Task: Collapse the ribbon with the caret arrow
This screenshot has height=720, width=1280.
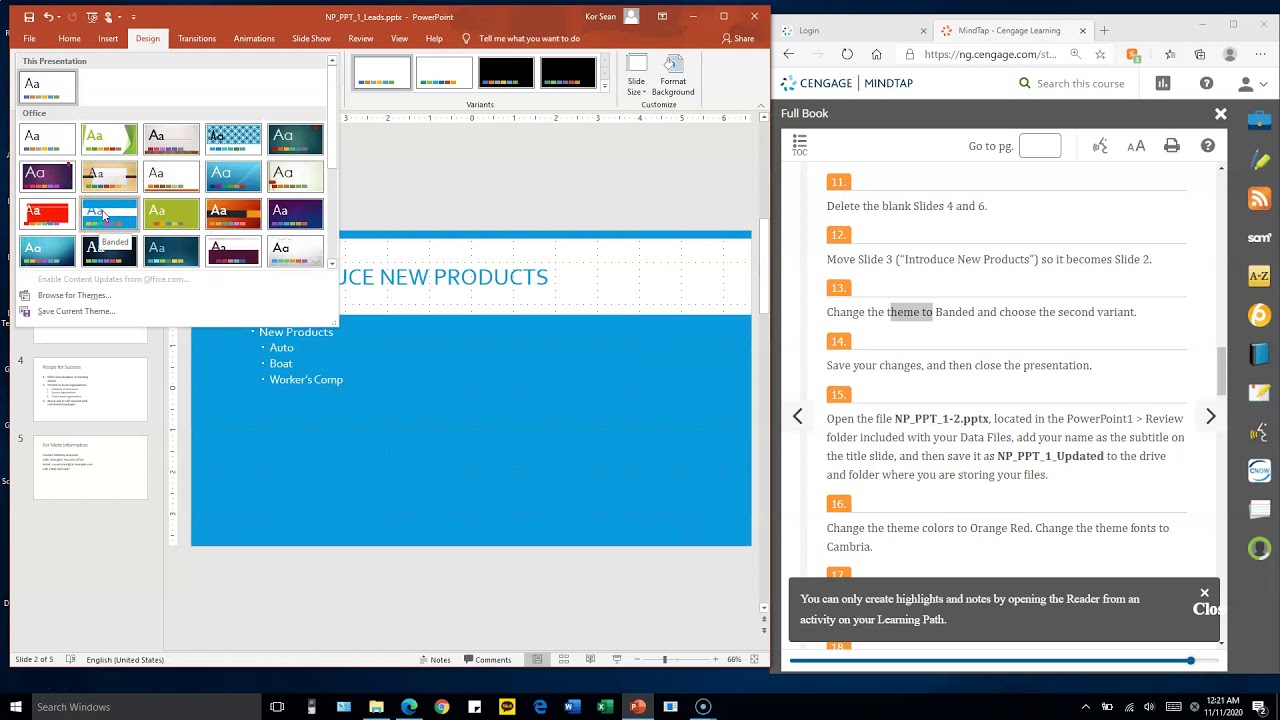Action: [760, 105]
